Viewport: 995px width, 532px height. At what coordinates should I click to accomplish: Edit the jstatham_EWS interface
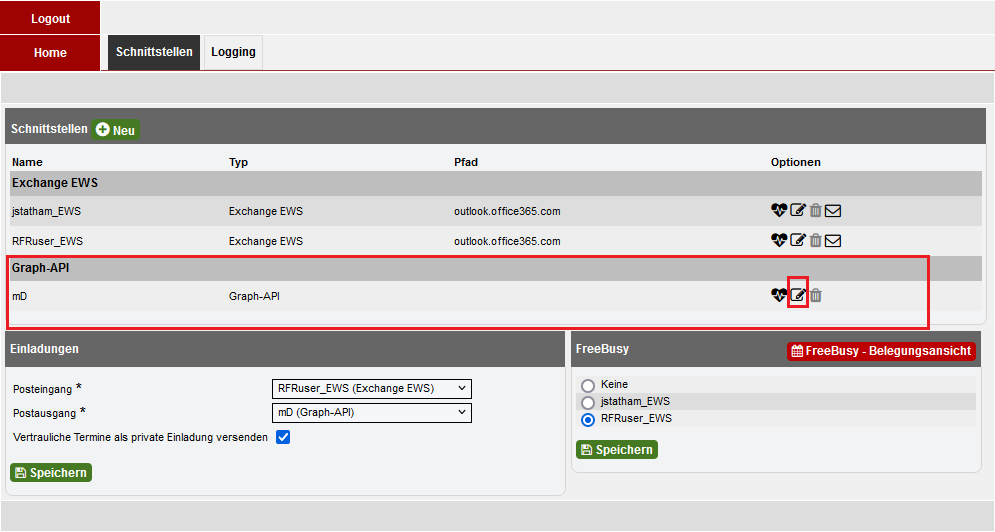798,210
